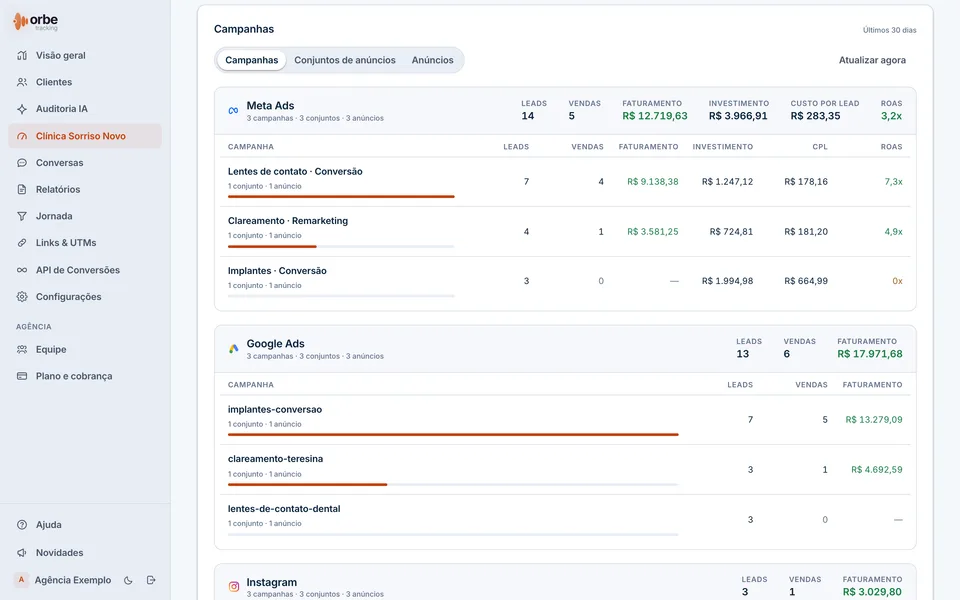Click the 7,3x ROAS value
Screen dimensions: 960x600
coord(893,182)
